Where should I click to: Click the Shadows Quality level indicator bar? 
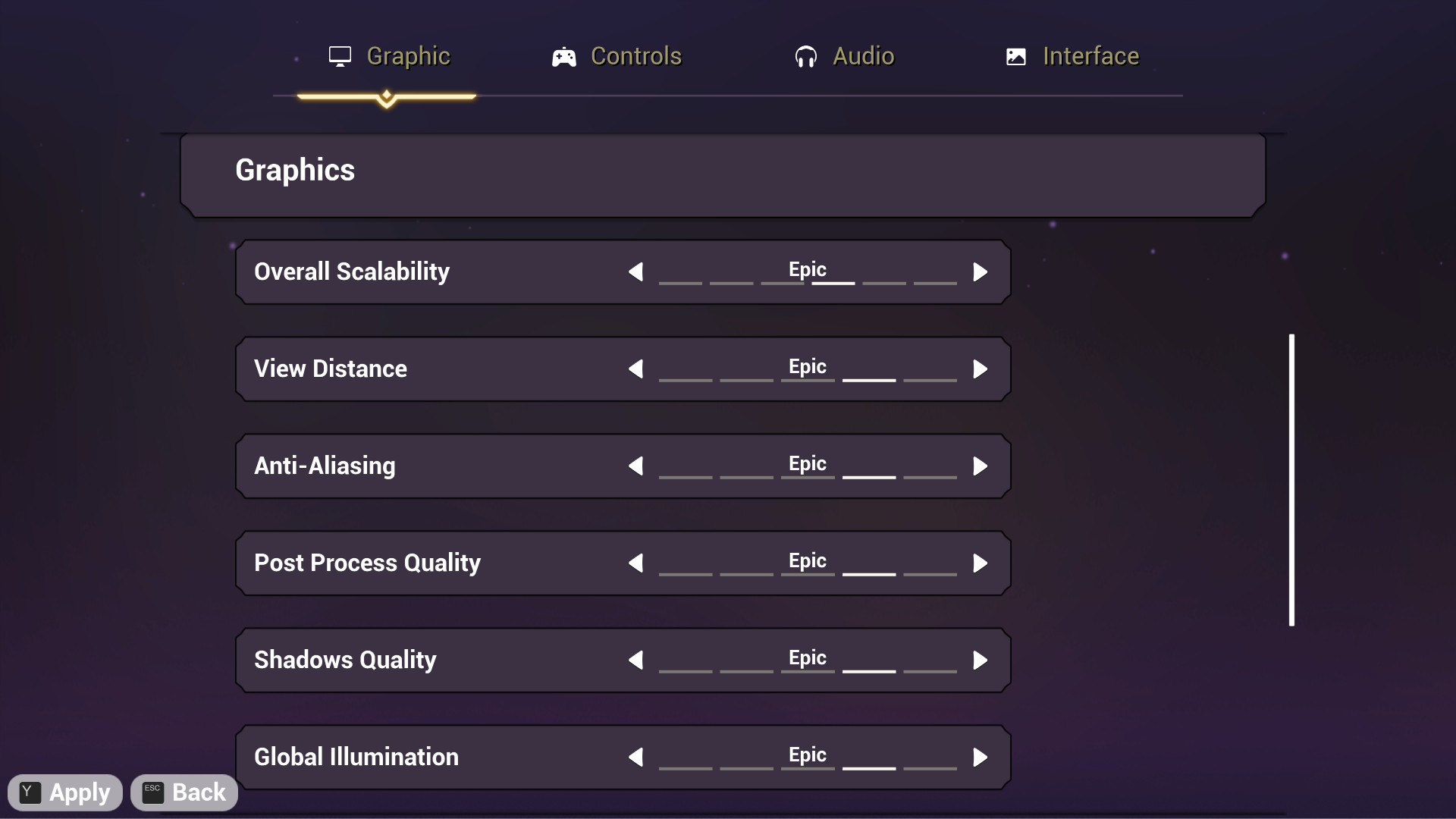click(x=808, y=671)
